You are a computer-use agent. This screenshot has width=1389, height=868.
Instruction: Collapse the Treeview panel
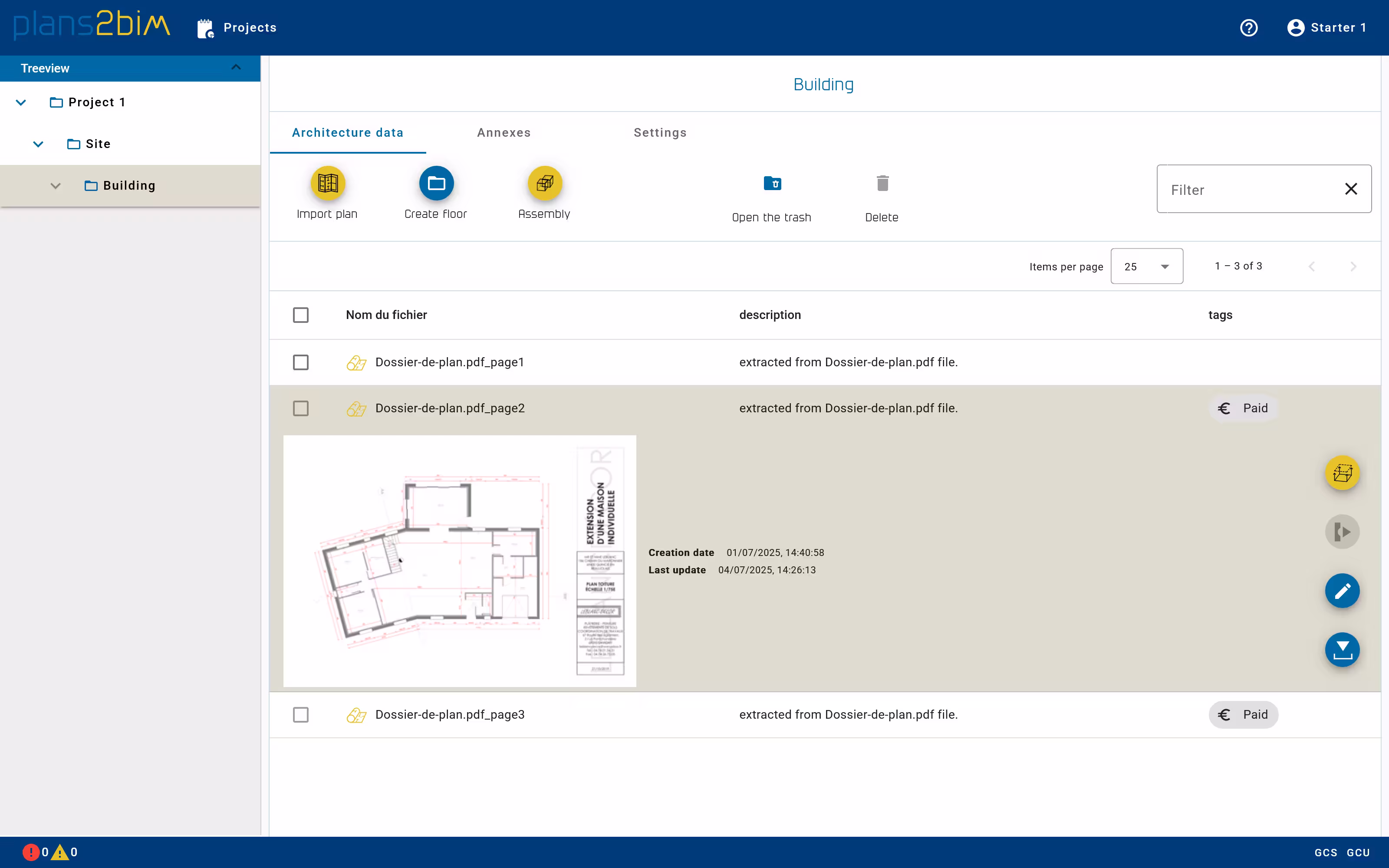(x=235, y=68)
